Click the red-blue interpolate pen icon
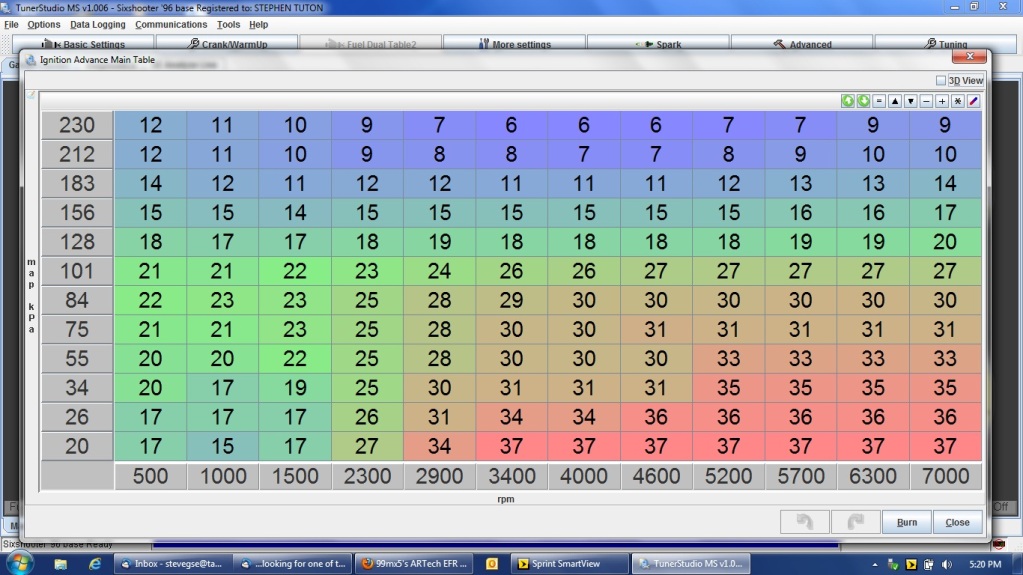The height and width of the screenshot is (575, 1023). [973, 101]
